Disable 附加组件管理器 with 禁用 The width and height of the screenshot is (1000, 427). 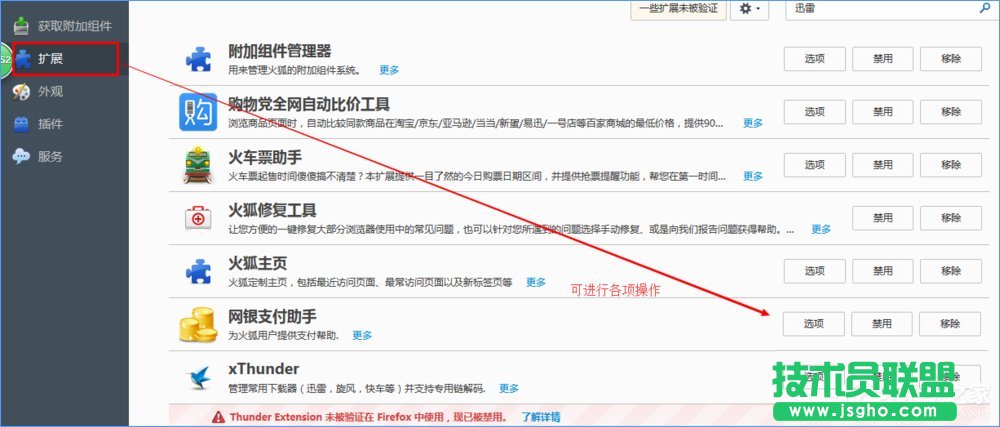[x=883, y=59]
